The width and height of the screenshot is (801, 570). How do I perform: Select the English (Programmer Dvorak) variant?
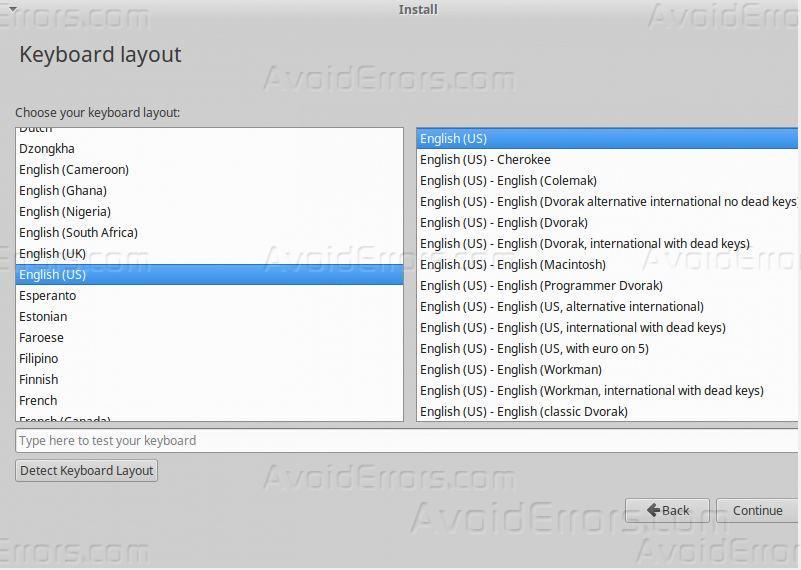541,285
